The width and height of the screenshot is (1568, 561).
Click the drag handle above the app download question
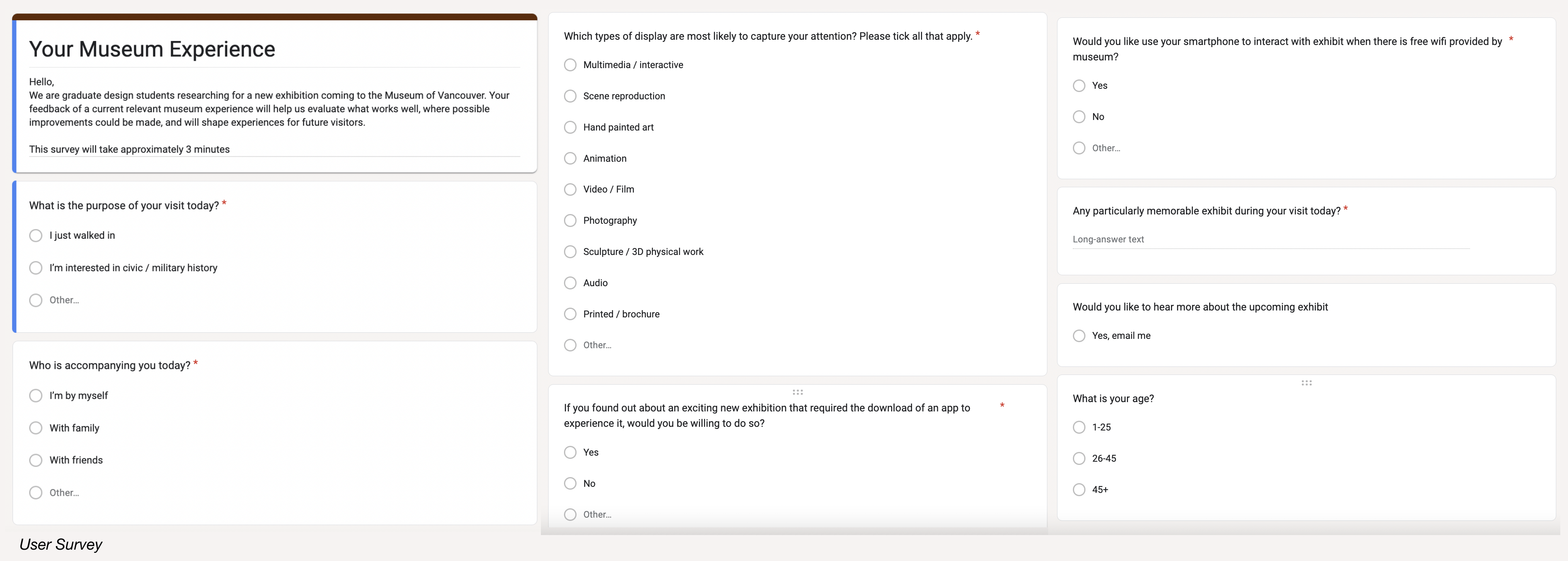(797, 392)
